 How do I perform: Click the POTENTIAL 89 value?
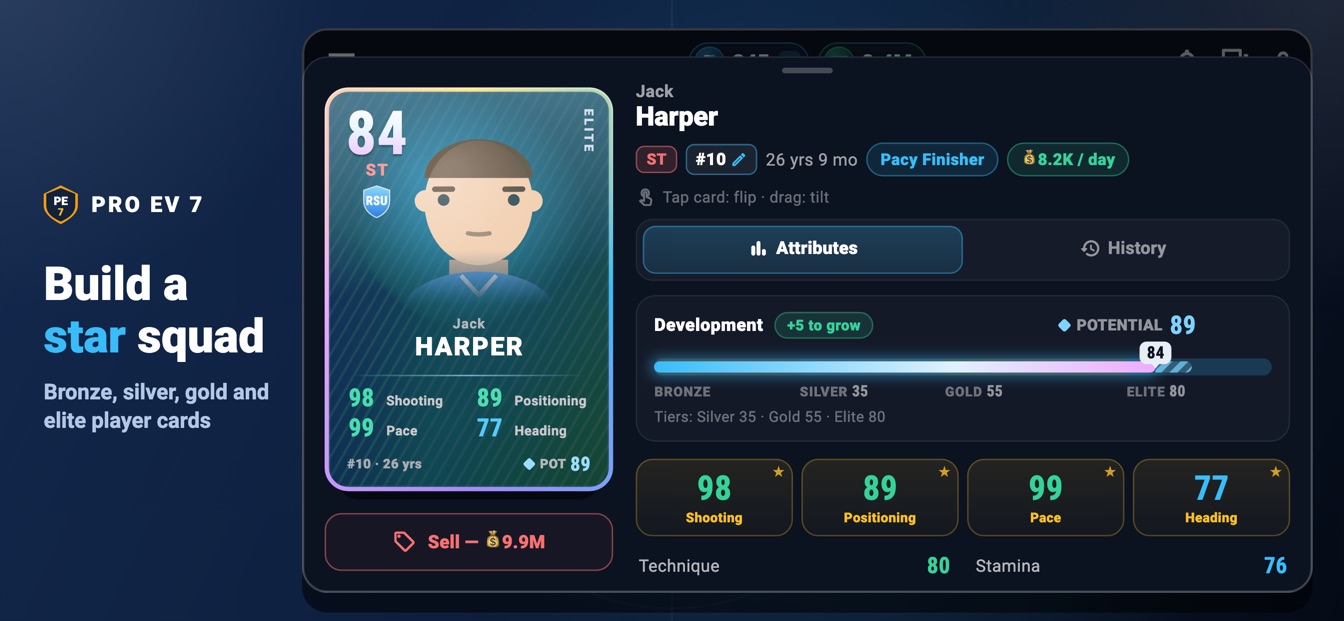point(1182,325)
